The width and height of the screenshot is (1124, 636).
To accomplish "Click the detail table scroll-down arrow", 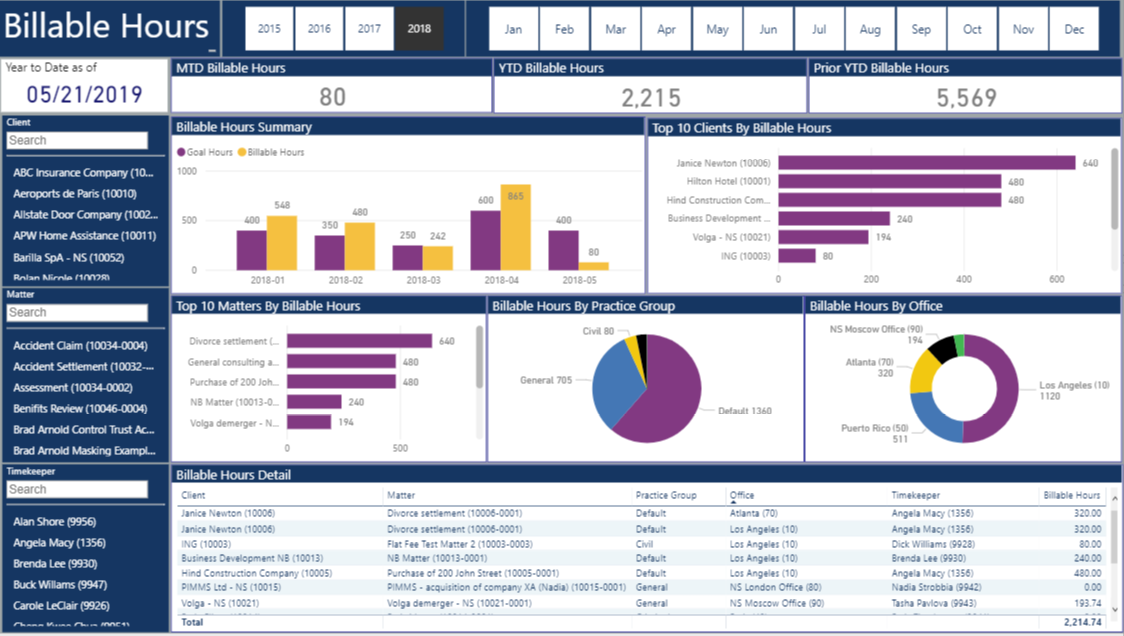I will (1115, 609).
